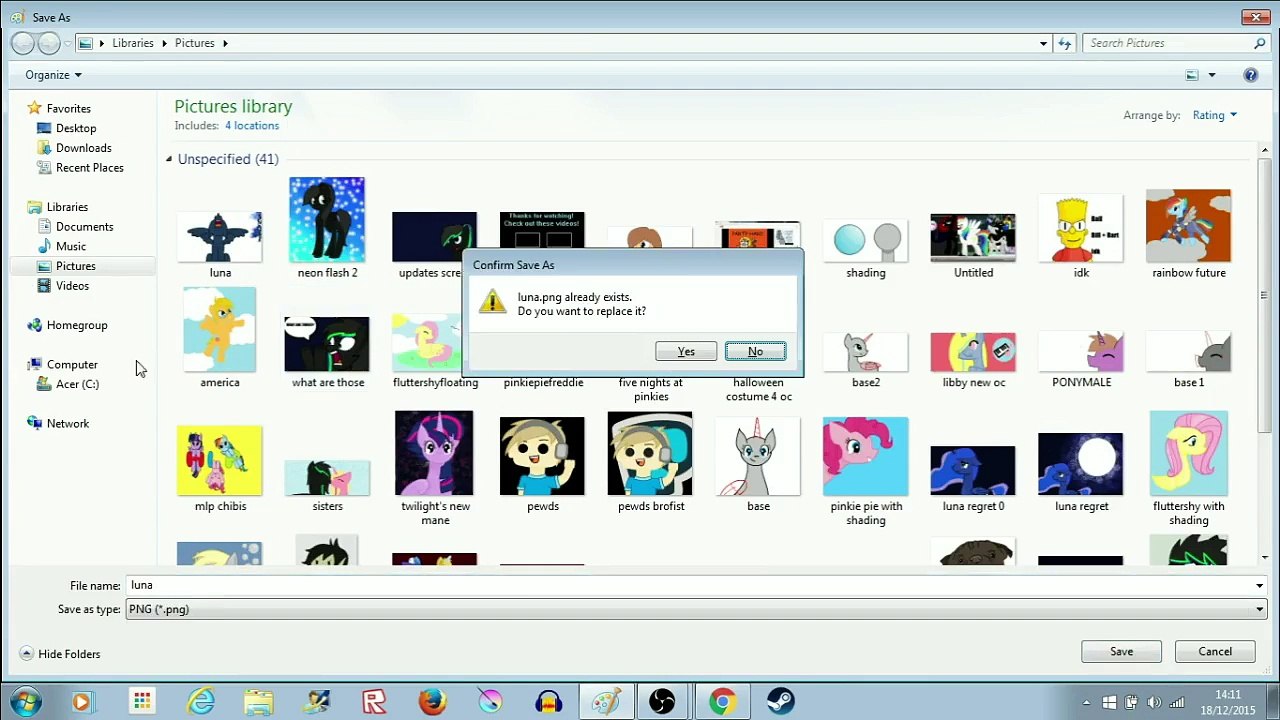Open Firefox from the taskbar
1280x720 pixels.
coord(432,702)
